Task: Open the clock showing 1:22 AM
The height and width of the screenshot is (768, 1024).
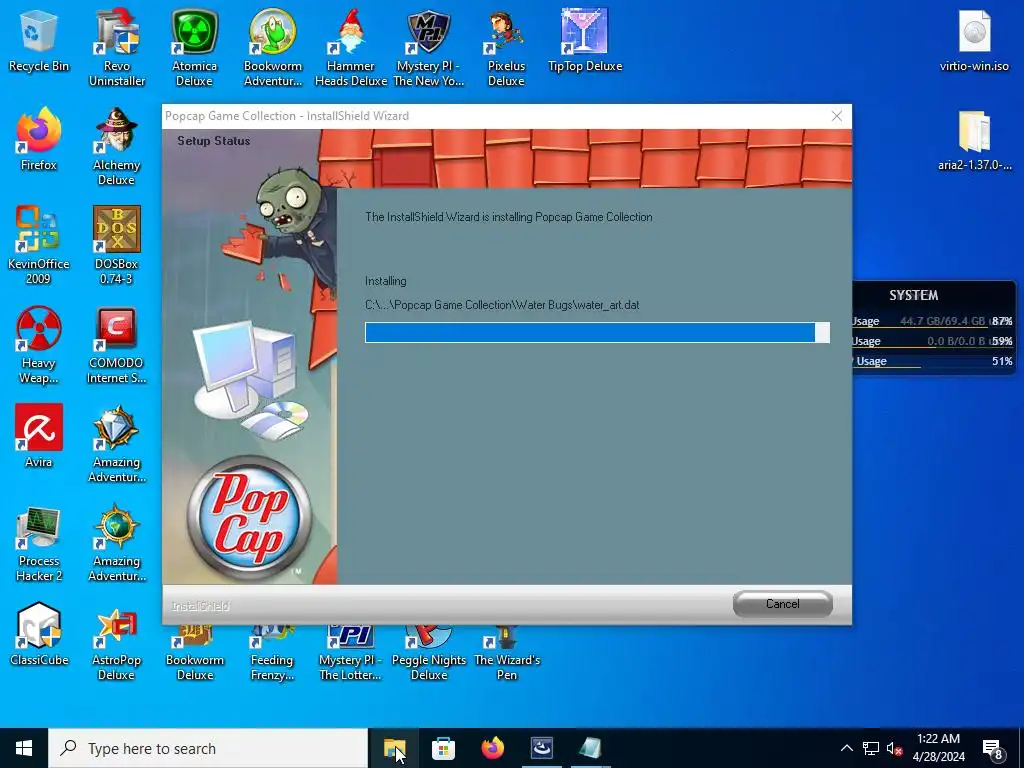Action: pyautogui.click(x=938, y=748)
